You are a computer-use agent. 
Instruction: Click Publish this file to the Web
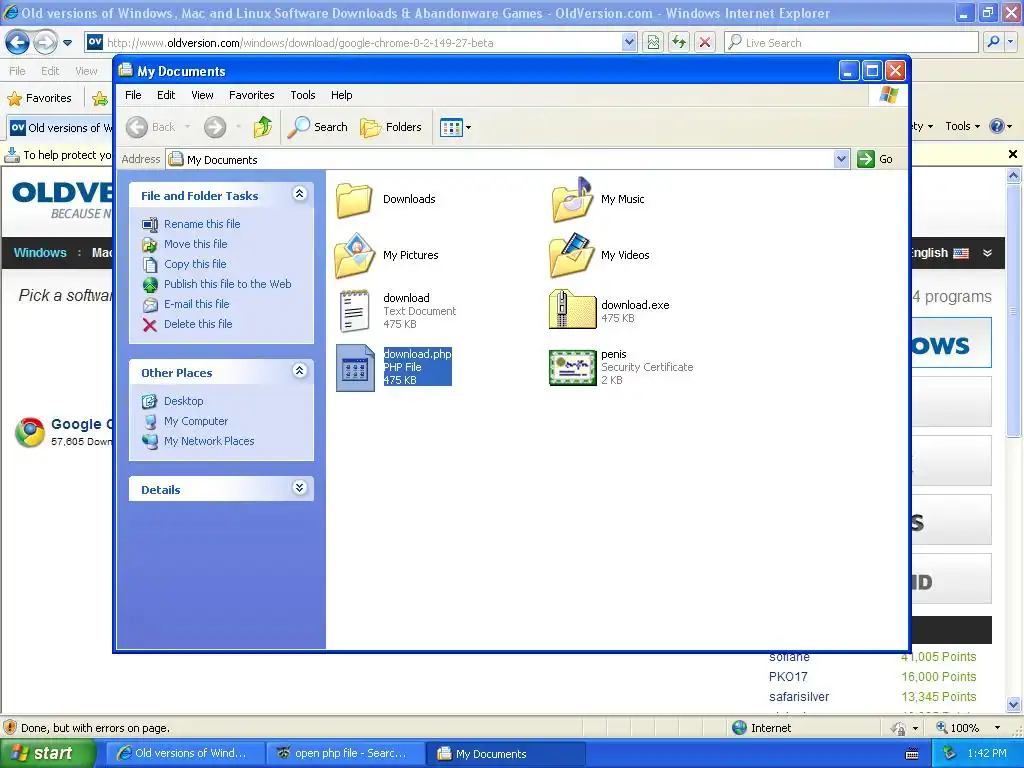tap(227, 284)
